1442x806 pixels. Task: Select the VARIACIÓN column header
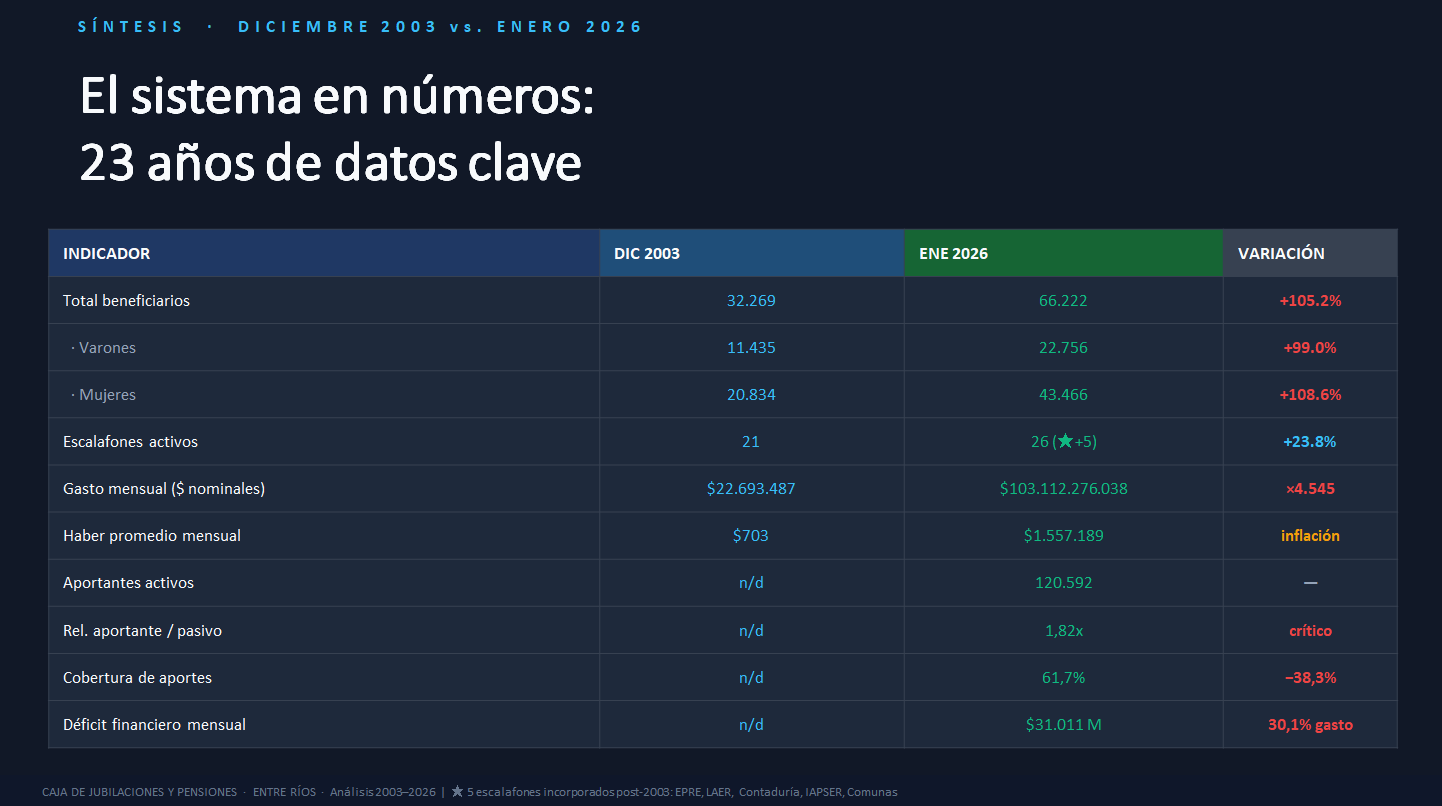[1281, 254]
